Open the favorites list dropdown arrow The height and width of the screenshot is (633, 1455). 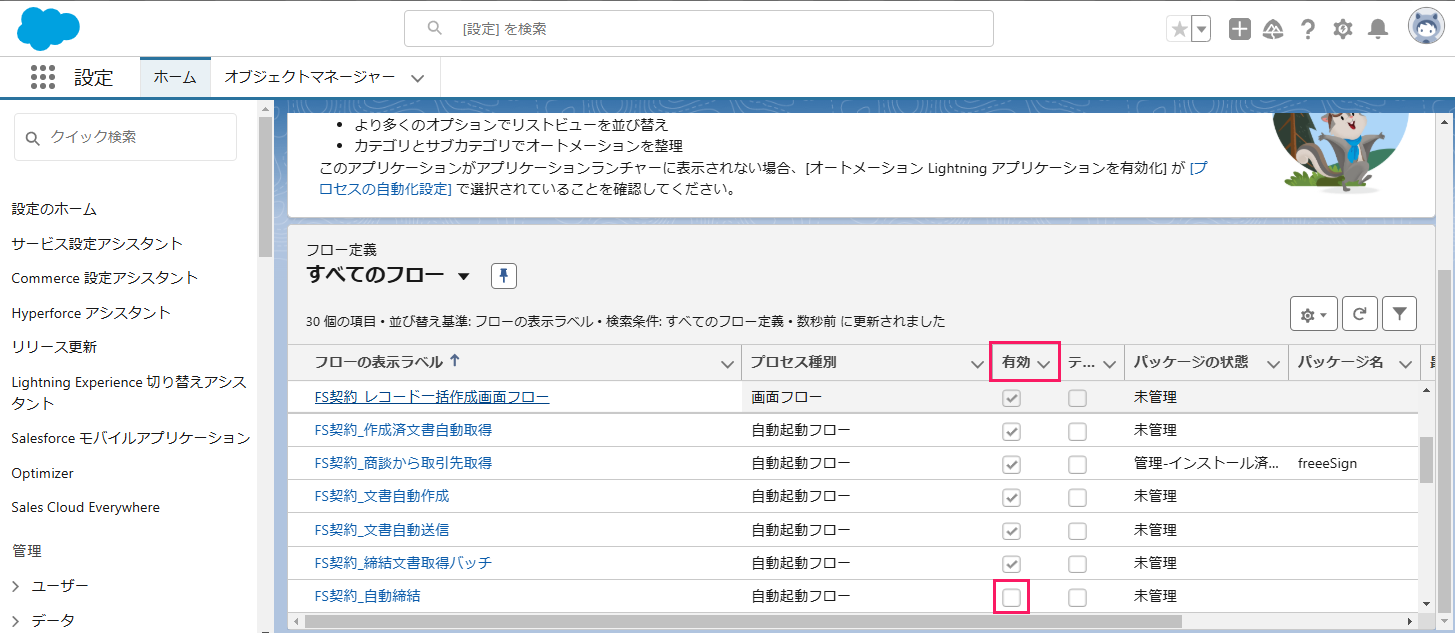coord(1201,29)
